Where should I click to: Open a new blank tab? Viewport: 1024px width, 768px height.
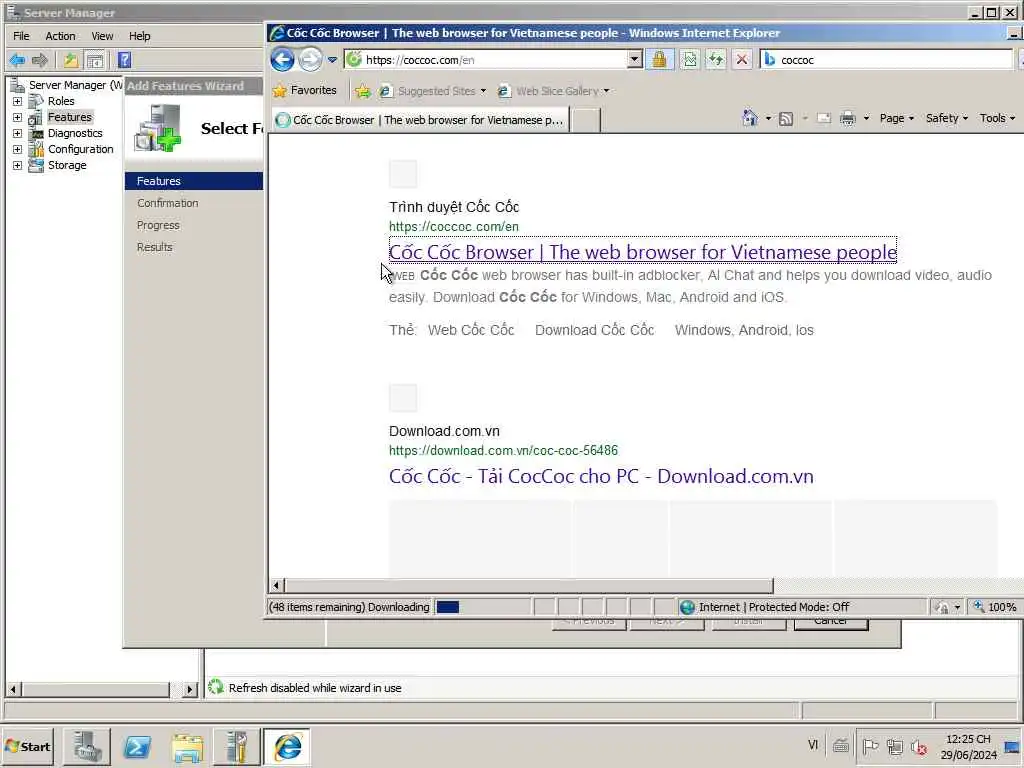click(586, 120)
